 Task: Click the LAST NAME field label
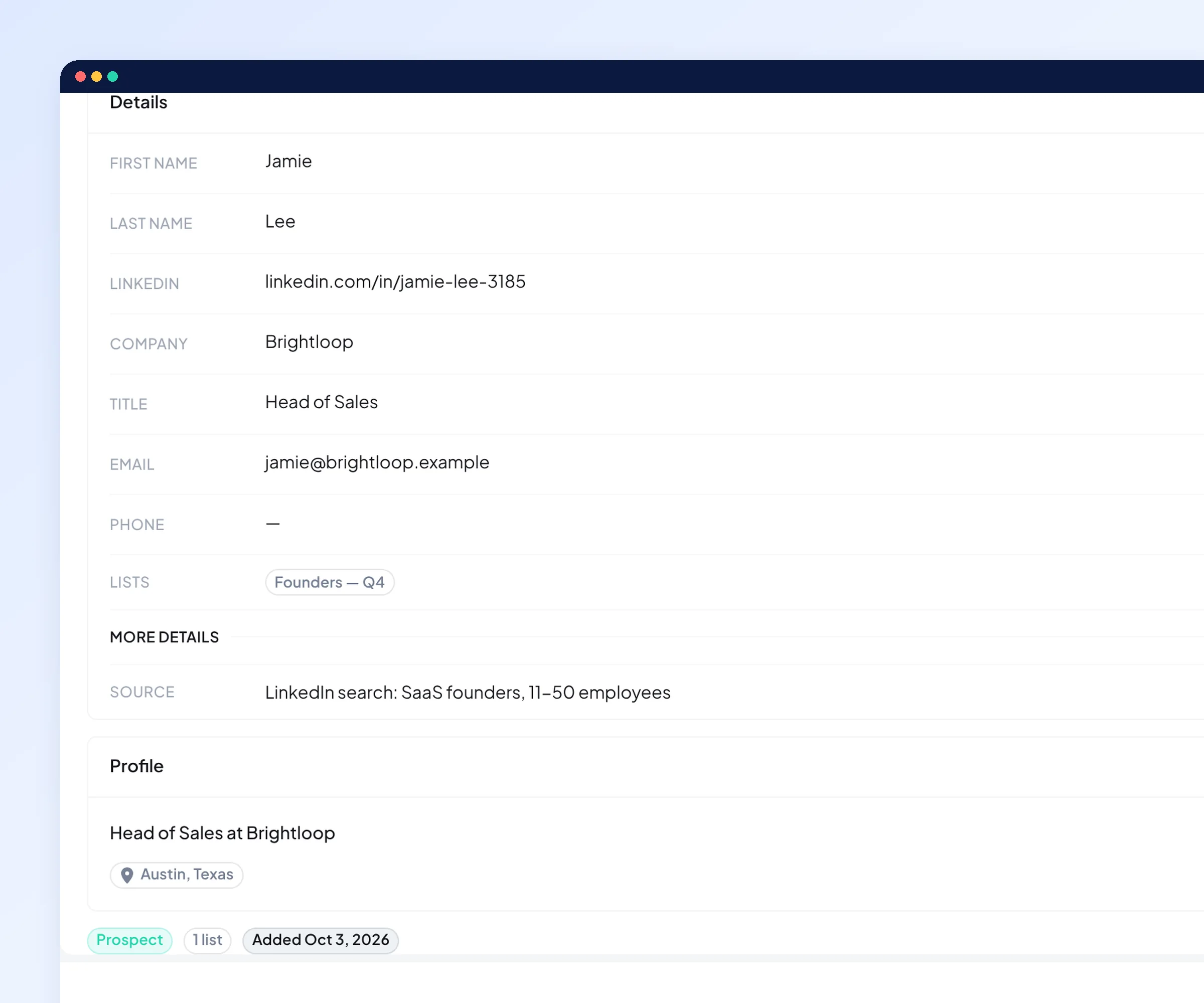point(152,224)
